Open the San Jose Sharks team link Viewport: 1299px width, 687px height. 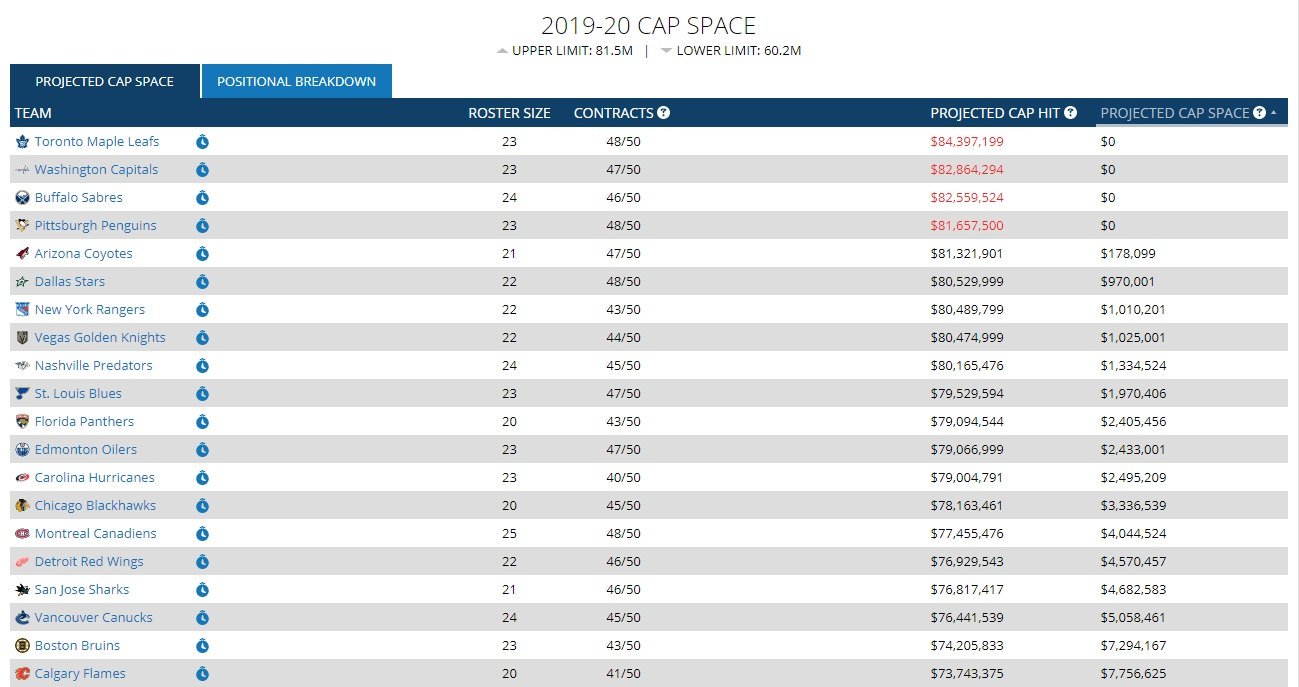(x=82, y=590)
